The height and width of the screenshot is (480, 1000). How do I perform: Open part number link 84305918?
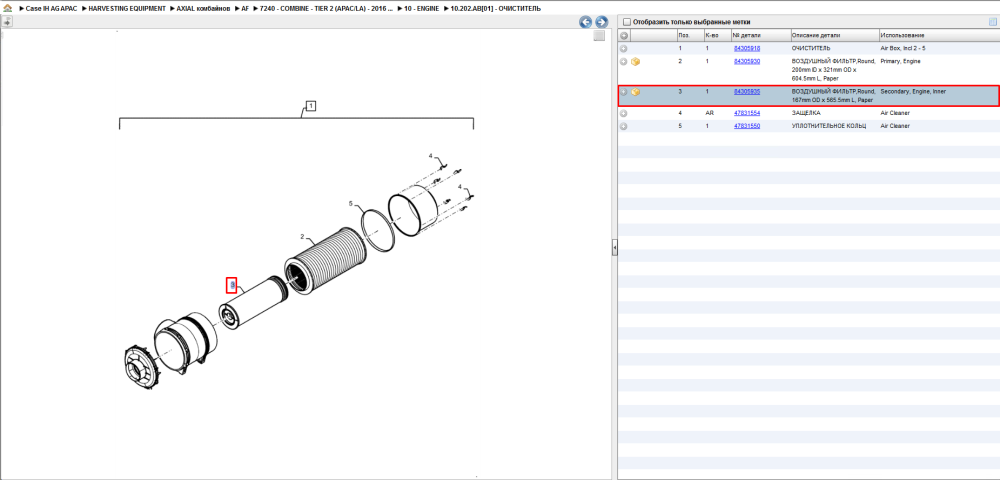point(747,48)
